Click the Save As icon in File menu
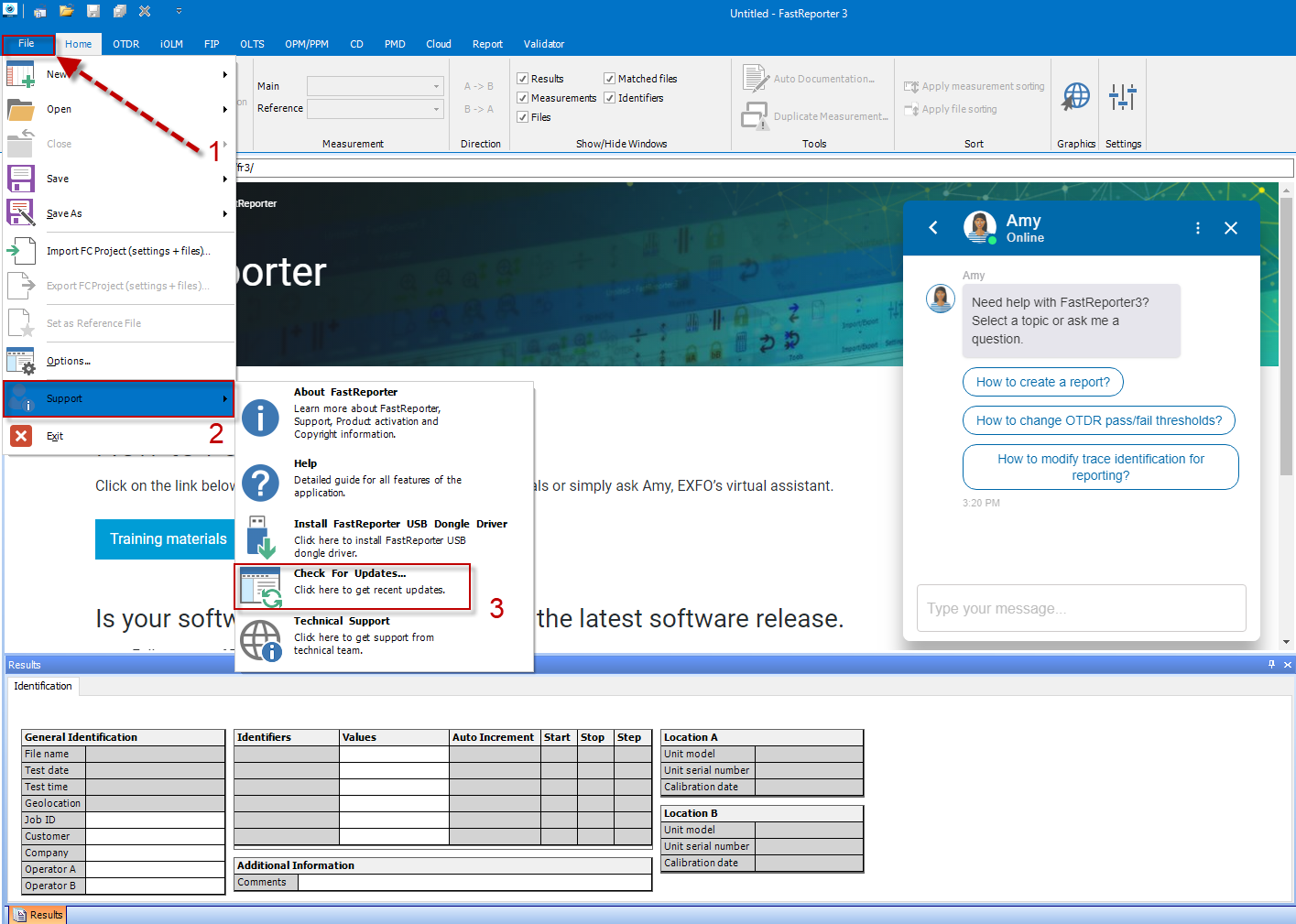This screenshot has height=924, width=1296. (21, 213)
